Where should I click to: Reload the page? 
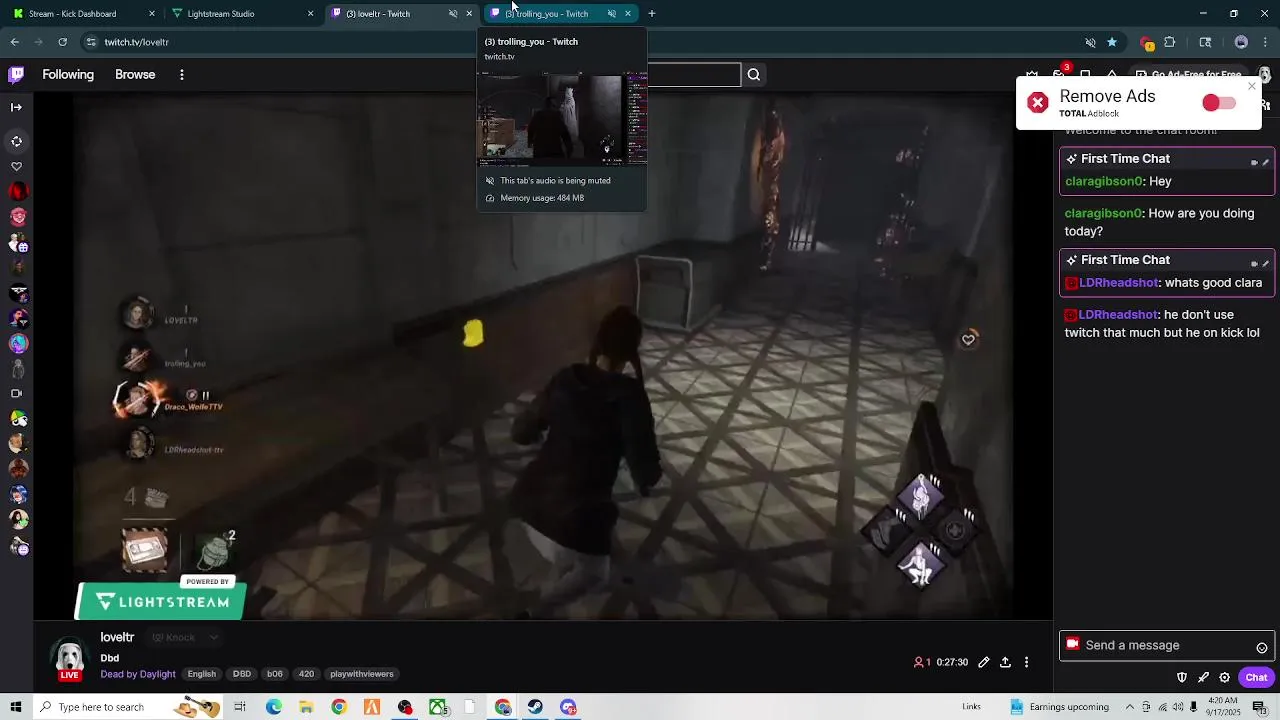point(62,42)
